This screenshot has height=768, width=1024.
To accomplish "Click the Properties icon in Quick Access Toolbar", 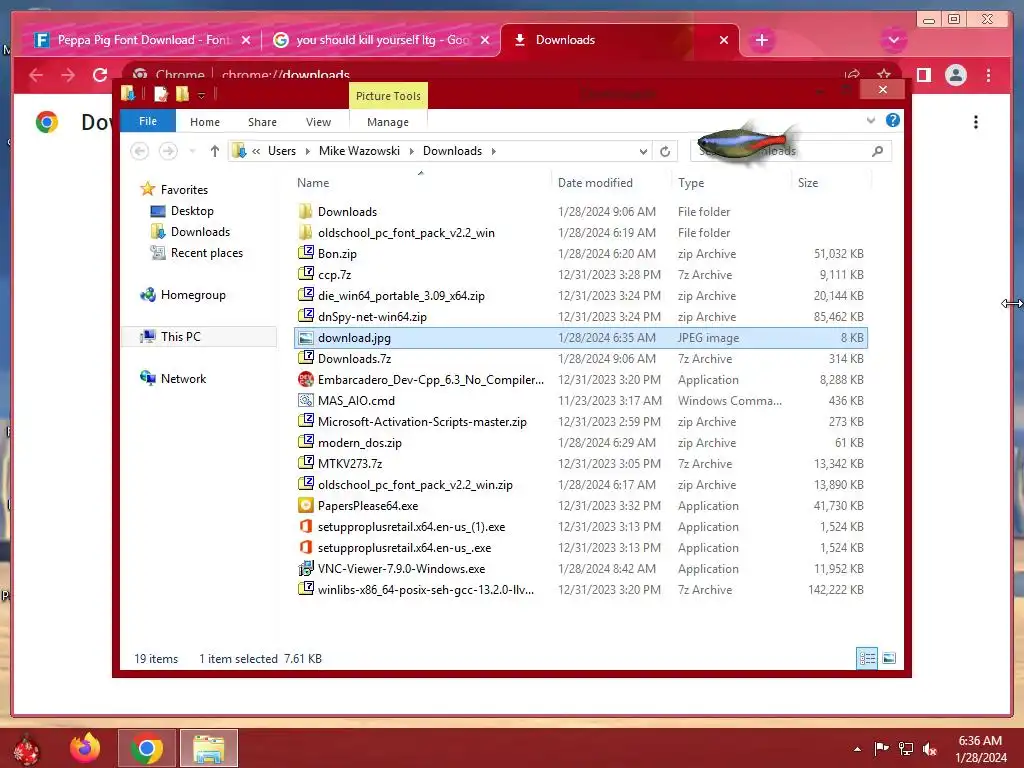I will pos(161,95).
